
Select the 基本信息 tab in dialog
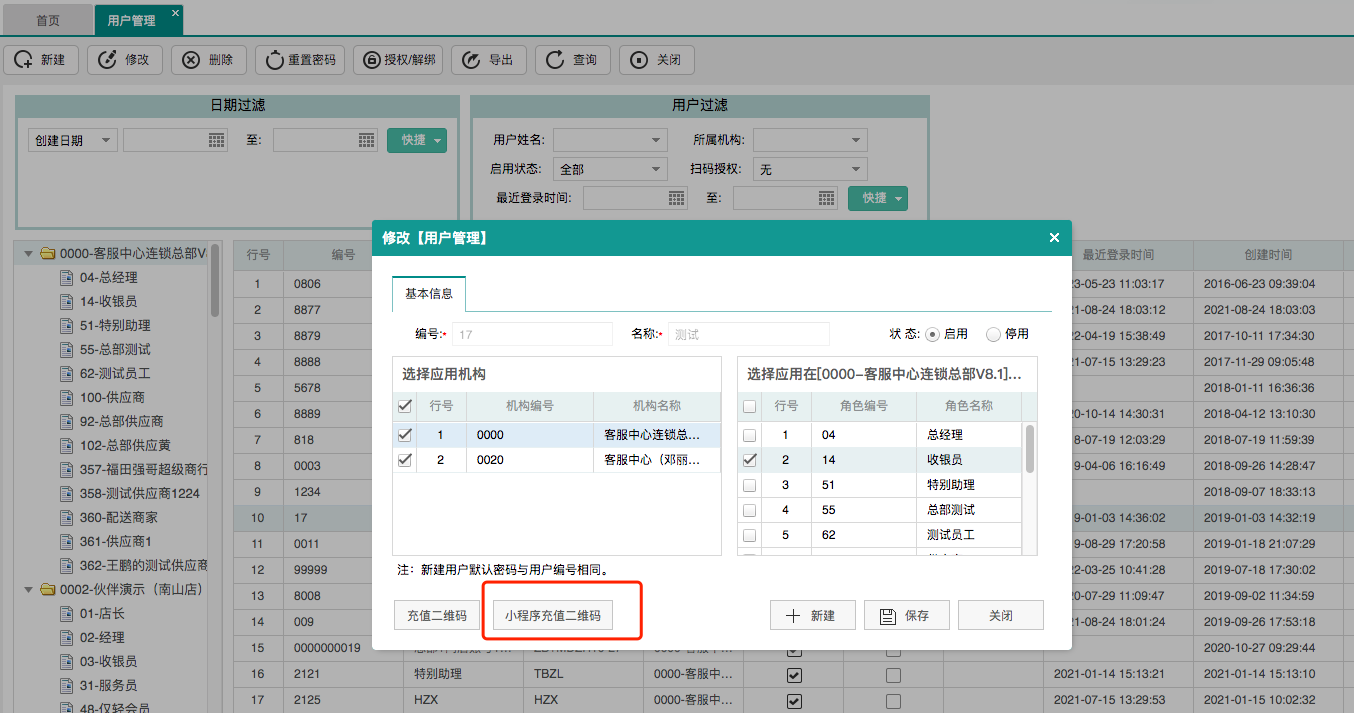click(428, 294)
